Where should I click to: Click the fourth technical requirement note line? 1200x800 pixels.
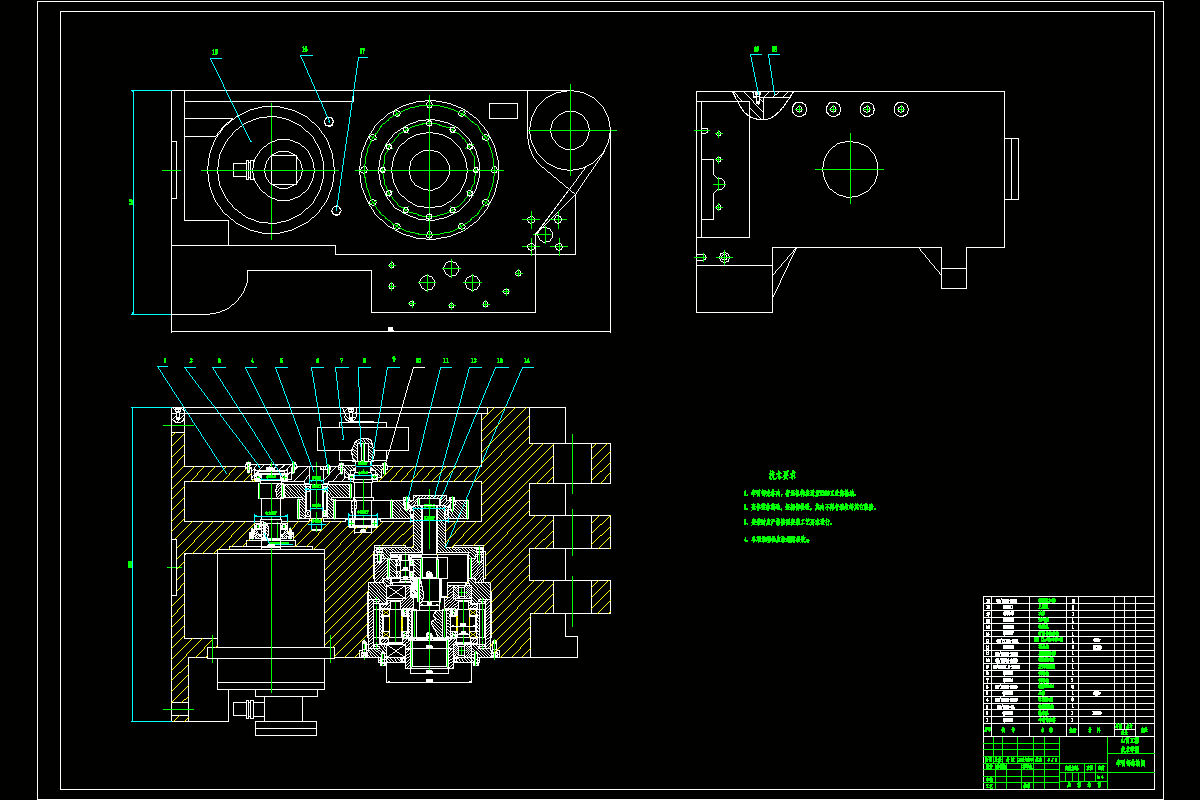(777, 539)
